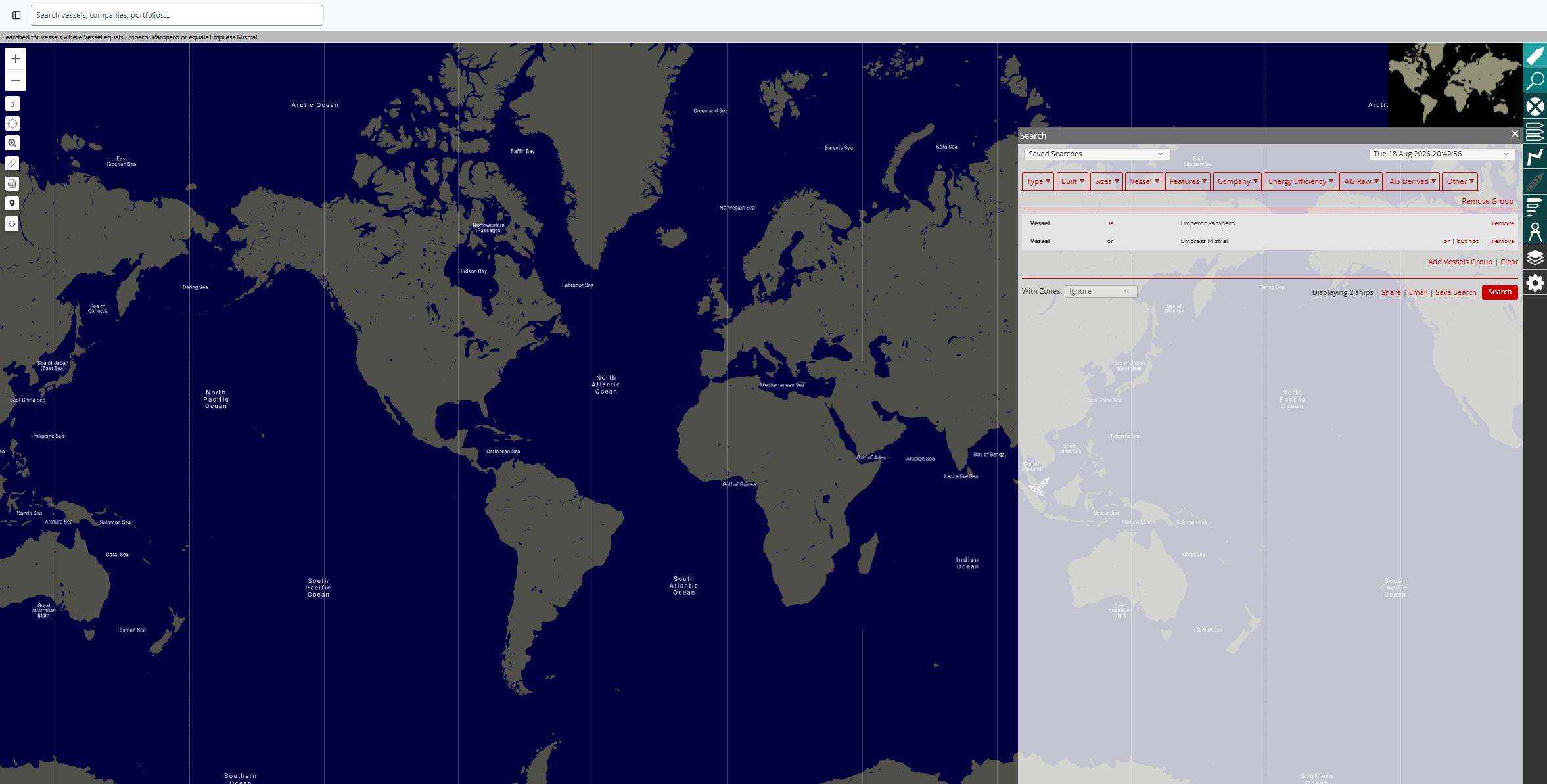Expand the With Zones Ignore dropdown
The image size is (1547, 784).
1100,291
